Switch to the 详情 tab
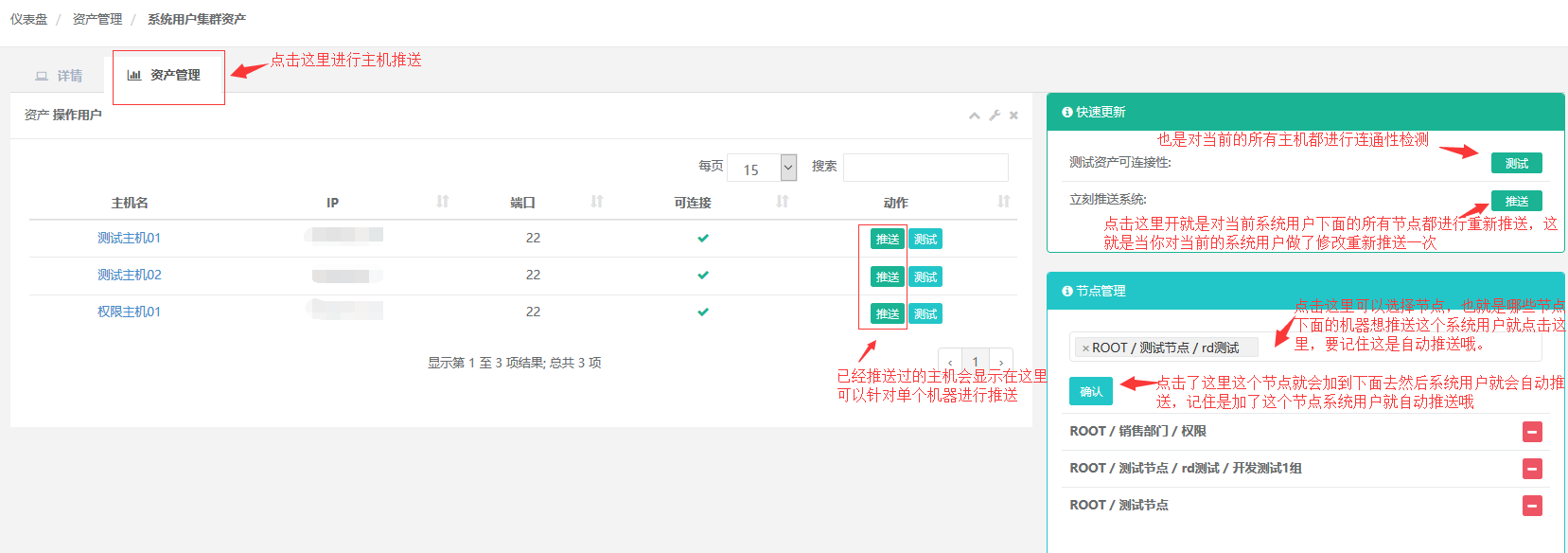This screenshot has width=1568, height=553. click(60, 76)
